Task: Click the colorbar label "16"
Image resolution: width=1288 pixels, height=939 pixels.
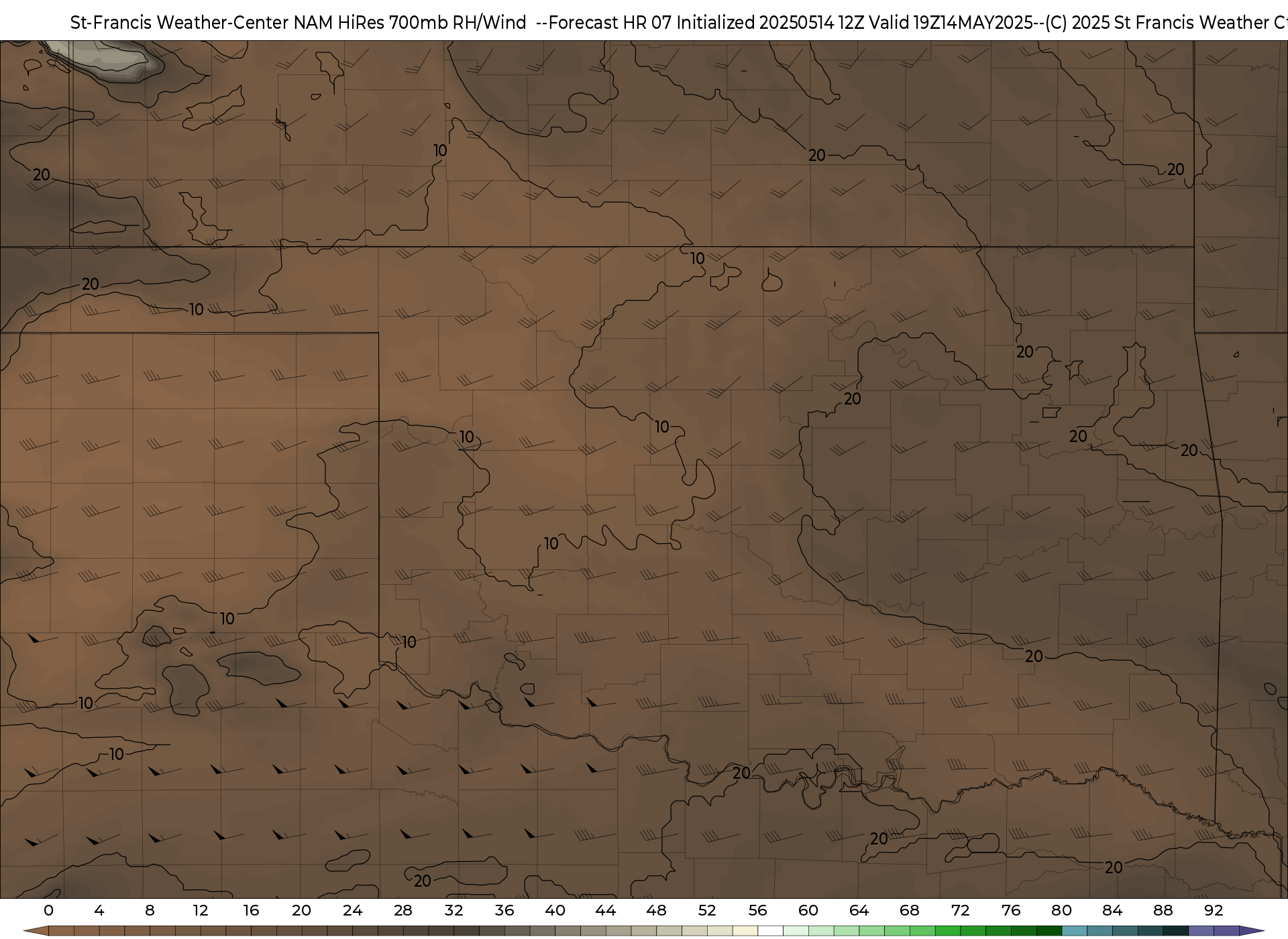Action: [x=251, y=910]
